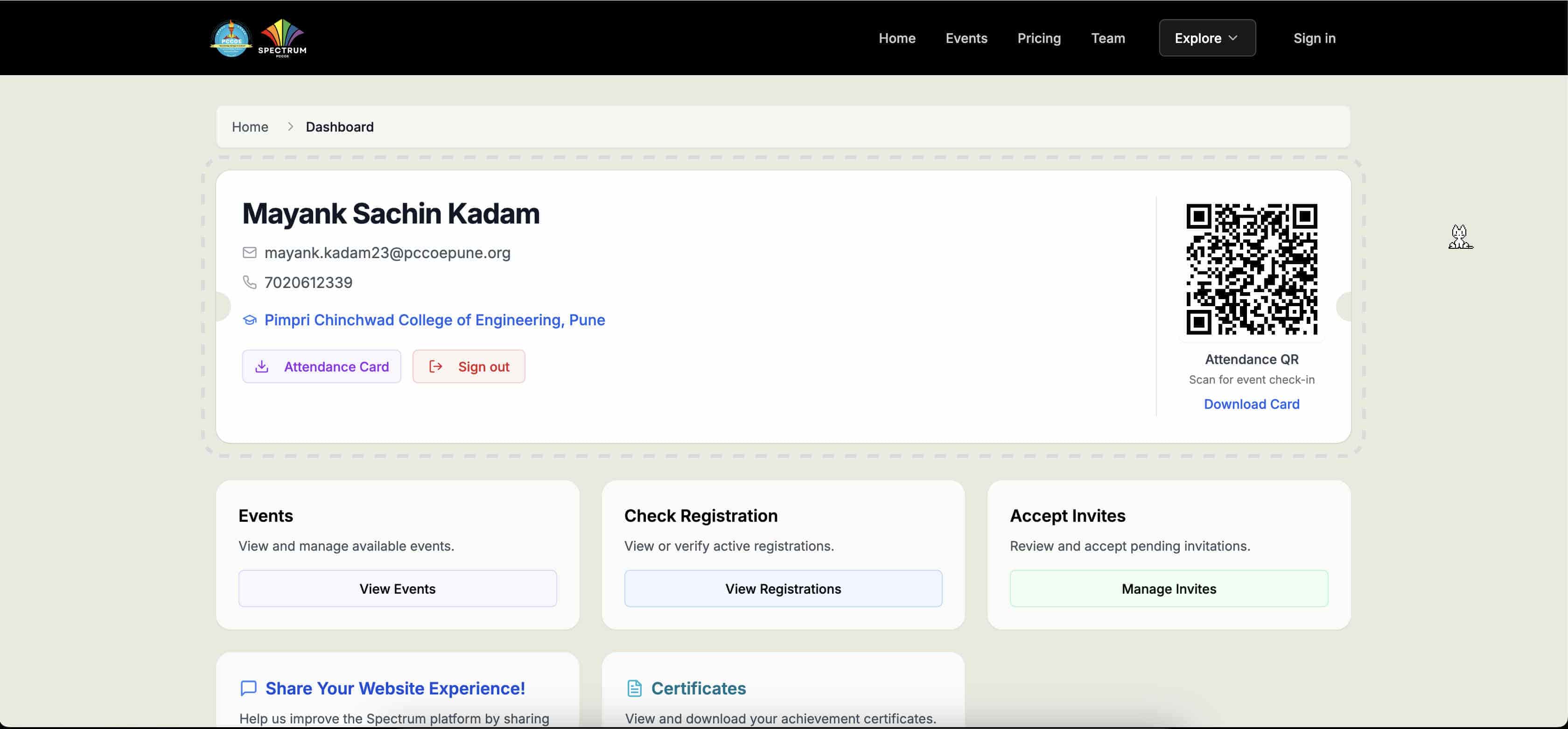Image resolution: width=1568 pixels, height=729 pixels.
Task: Open the Explore dropdown menu
Action: [1207, 38]
